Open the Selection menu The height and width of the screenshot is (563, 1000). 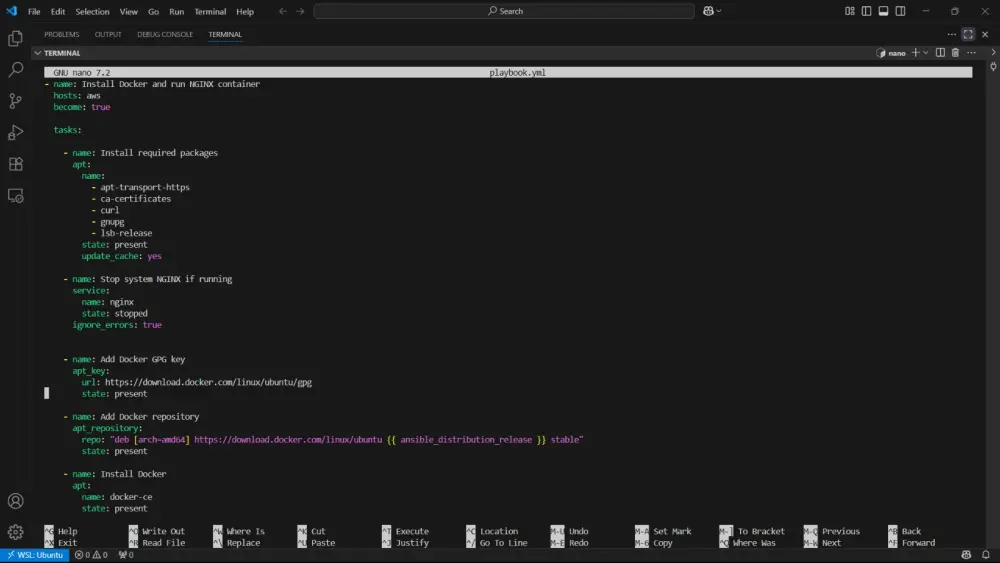(x=92, y=11)
